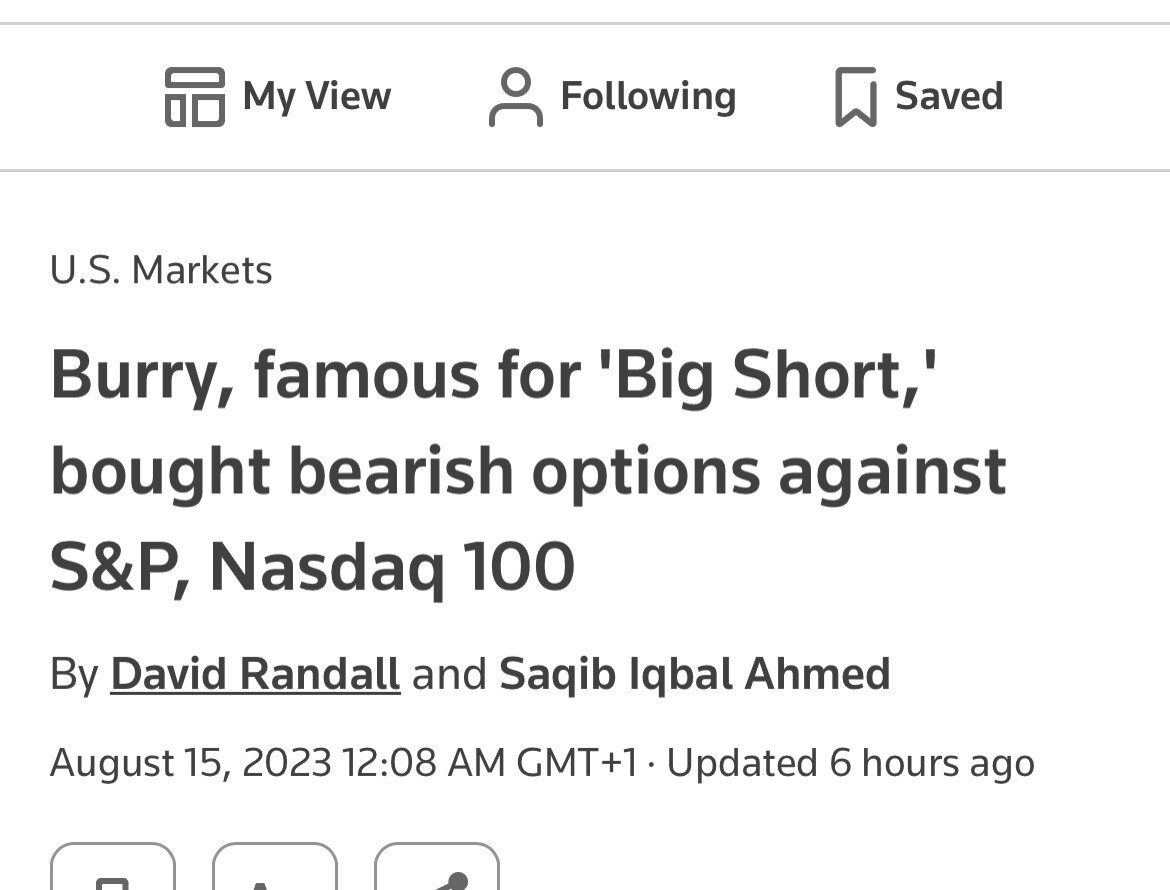
Task: Switch to the Following tab label
Action: (648, 97)
